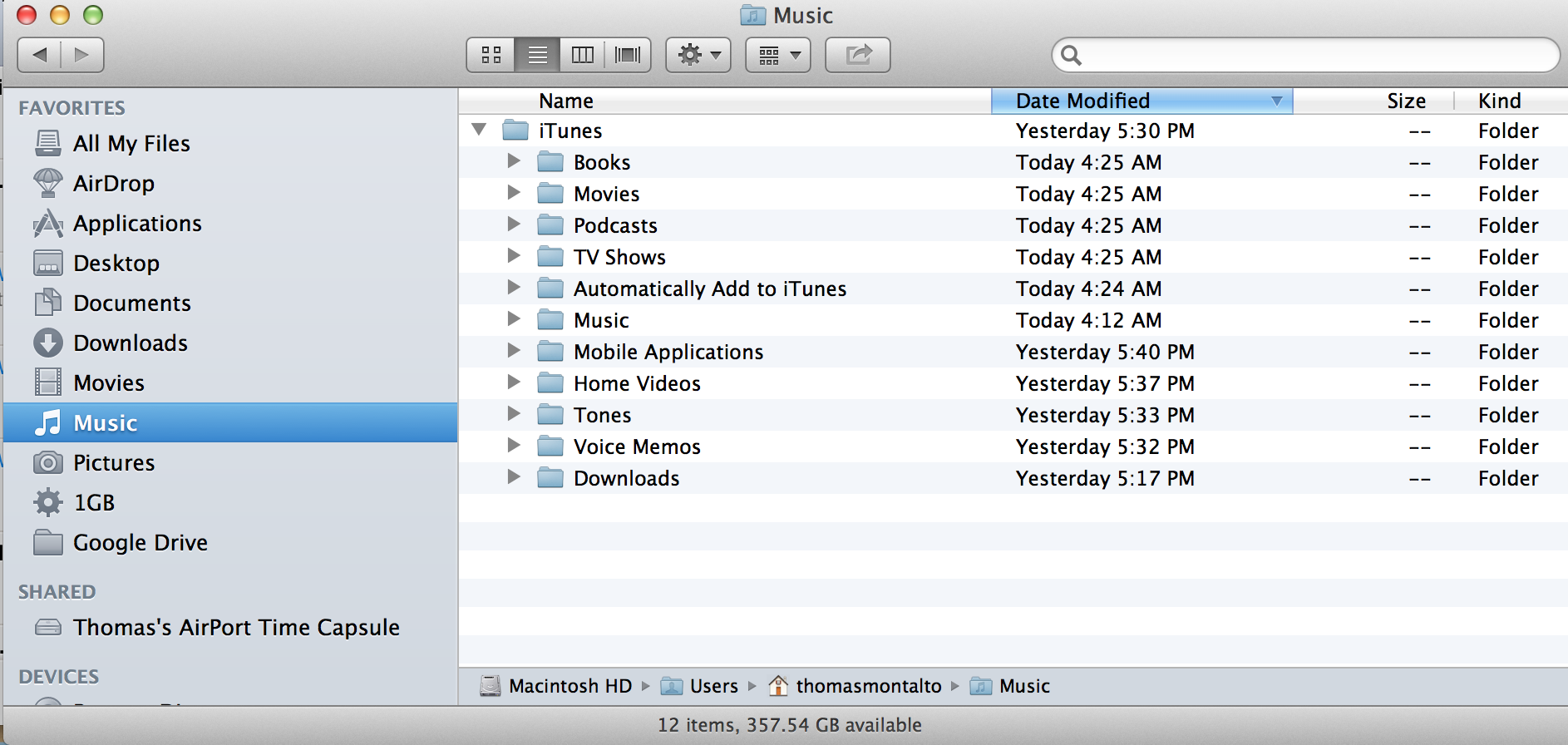This screenshot has height=745, width=1568.
Task: Open the Action gear menu
Action: tap(698, 55)
